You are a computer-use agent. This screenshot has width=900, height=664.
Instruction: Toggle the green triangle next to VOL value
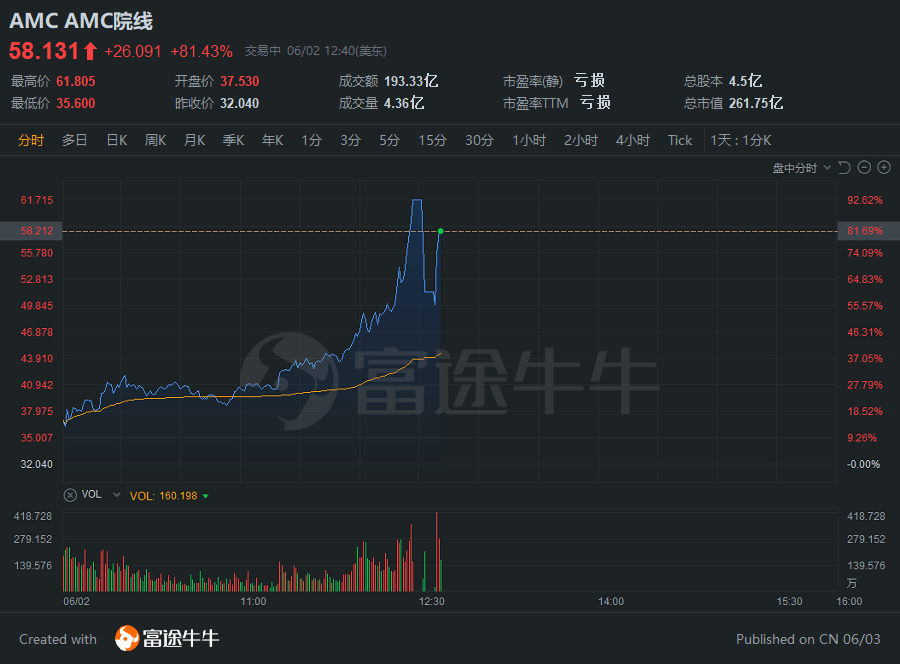coord(205,496)
